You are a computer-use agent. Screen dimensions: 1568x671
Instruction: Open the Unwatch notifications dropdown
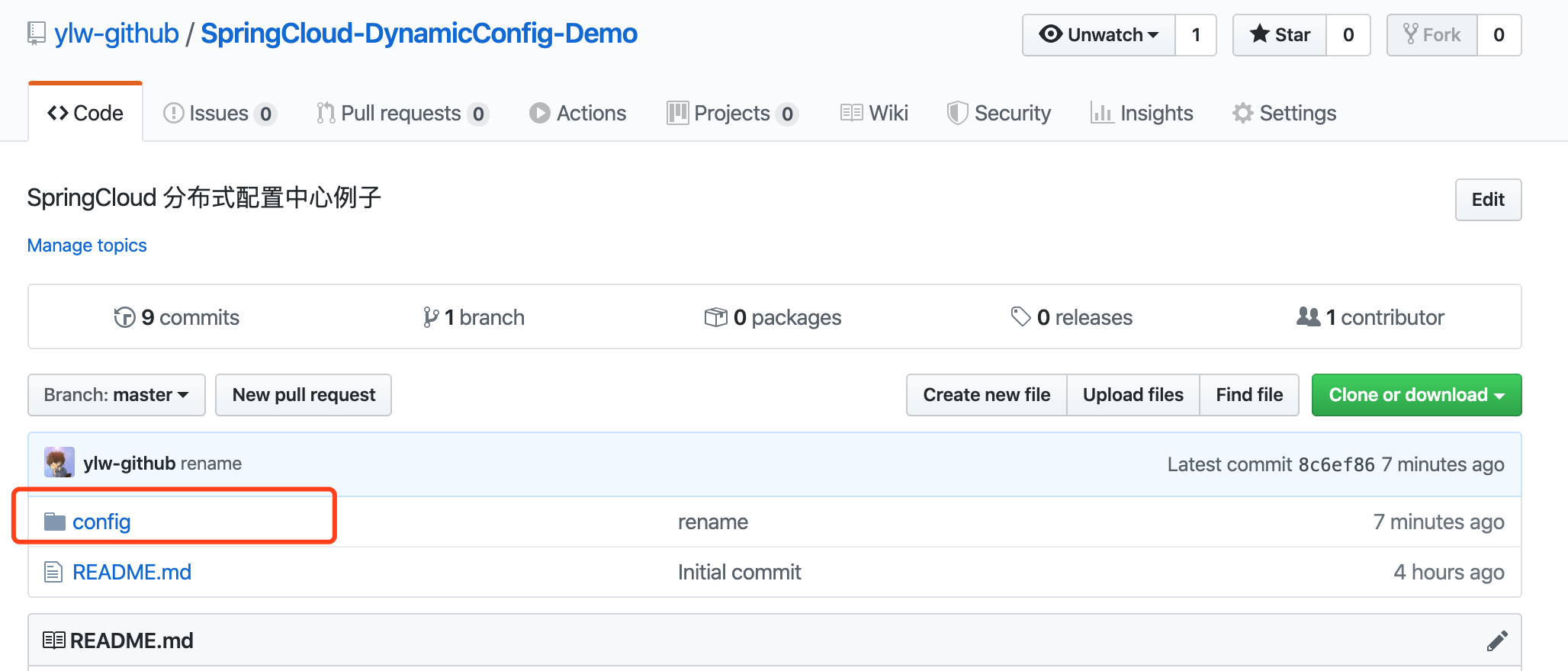point(1099,35)
